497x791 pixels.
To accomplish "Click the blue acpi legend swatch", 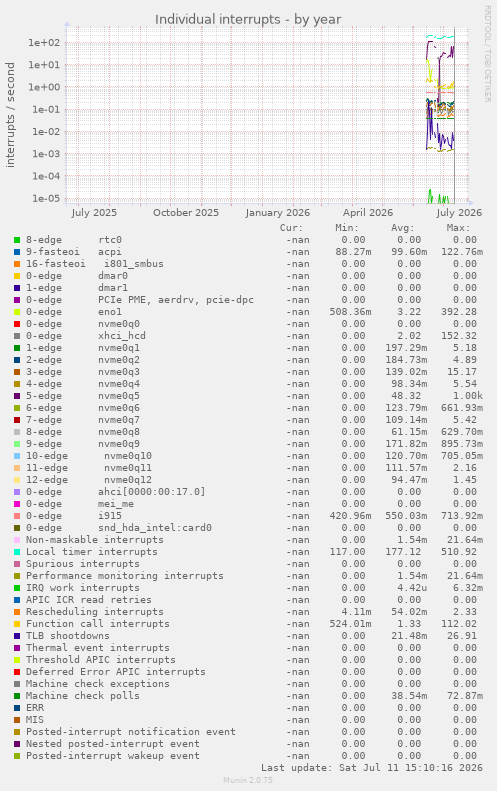I will pos(17,252).
